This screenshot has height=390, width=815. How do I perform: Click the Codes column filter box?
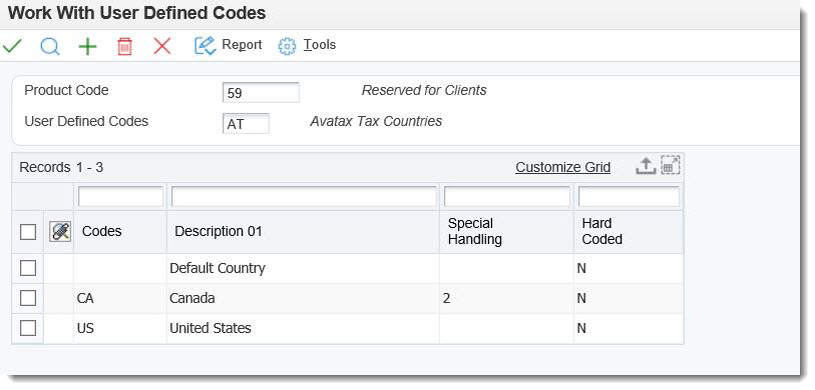coord(120,197)
